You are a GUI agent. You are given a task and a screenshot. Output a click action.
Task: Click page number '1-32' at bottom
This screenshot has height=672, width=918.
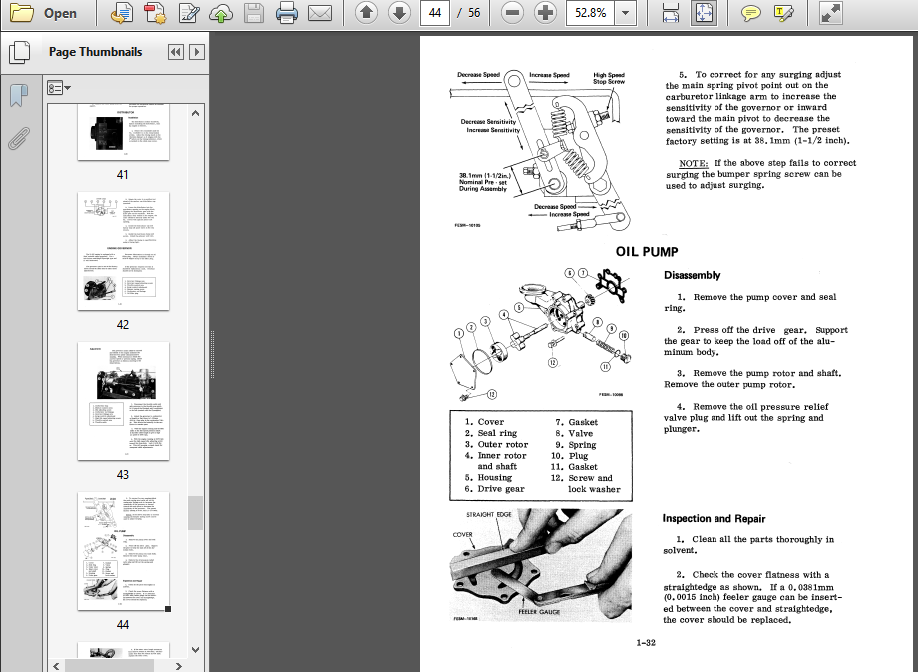646,643
